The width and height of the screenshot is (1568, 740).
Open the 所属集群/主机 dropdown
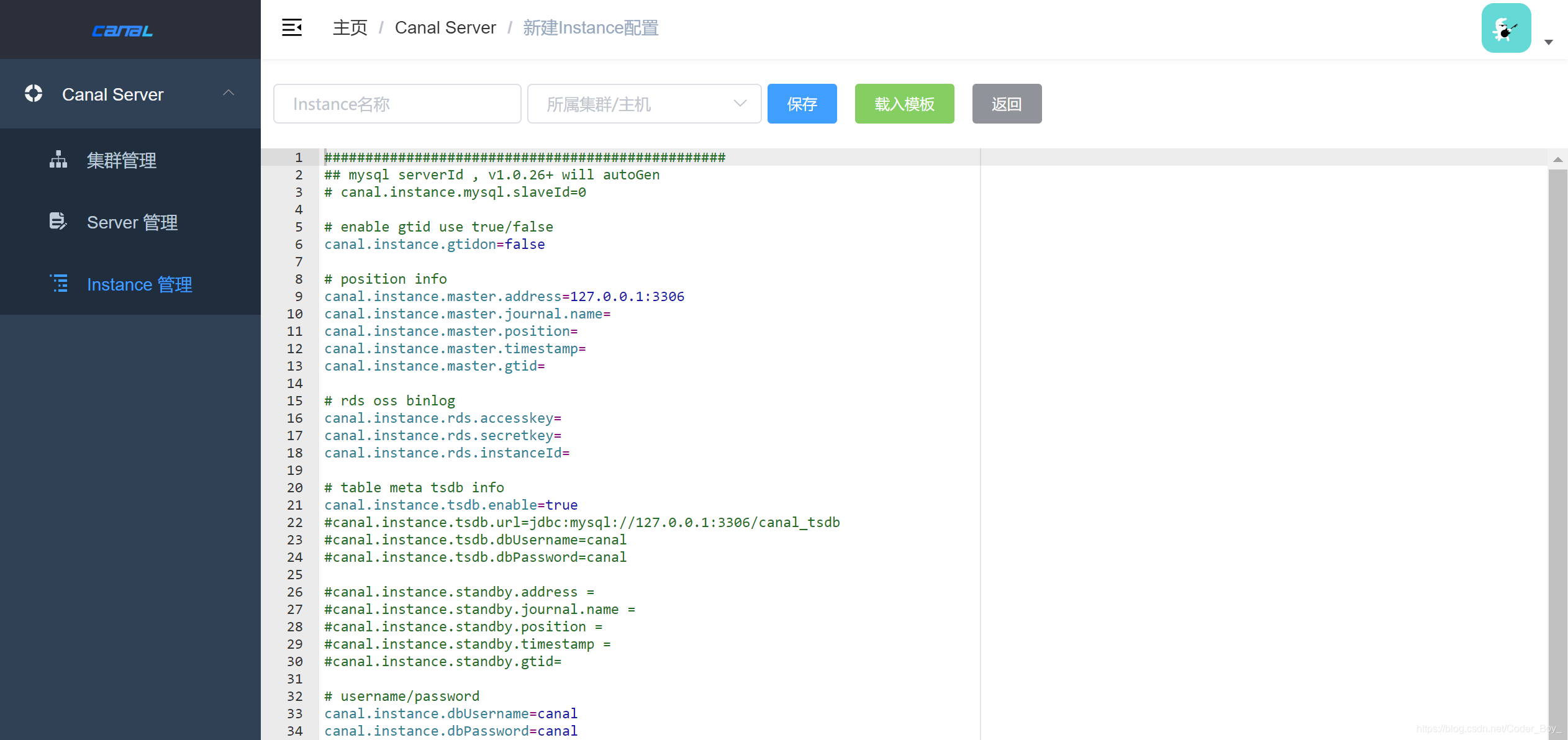coord(644,104)
